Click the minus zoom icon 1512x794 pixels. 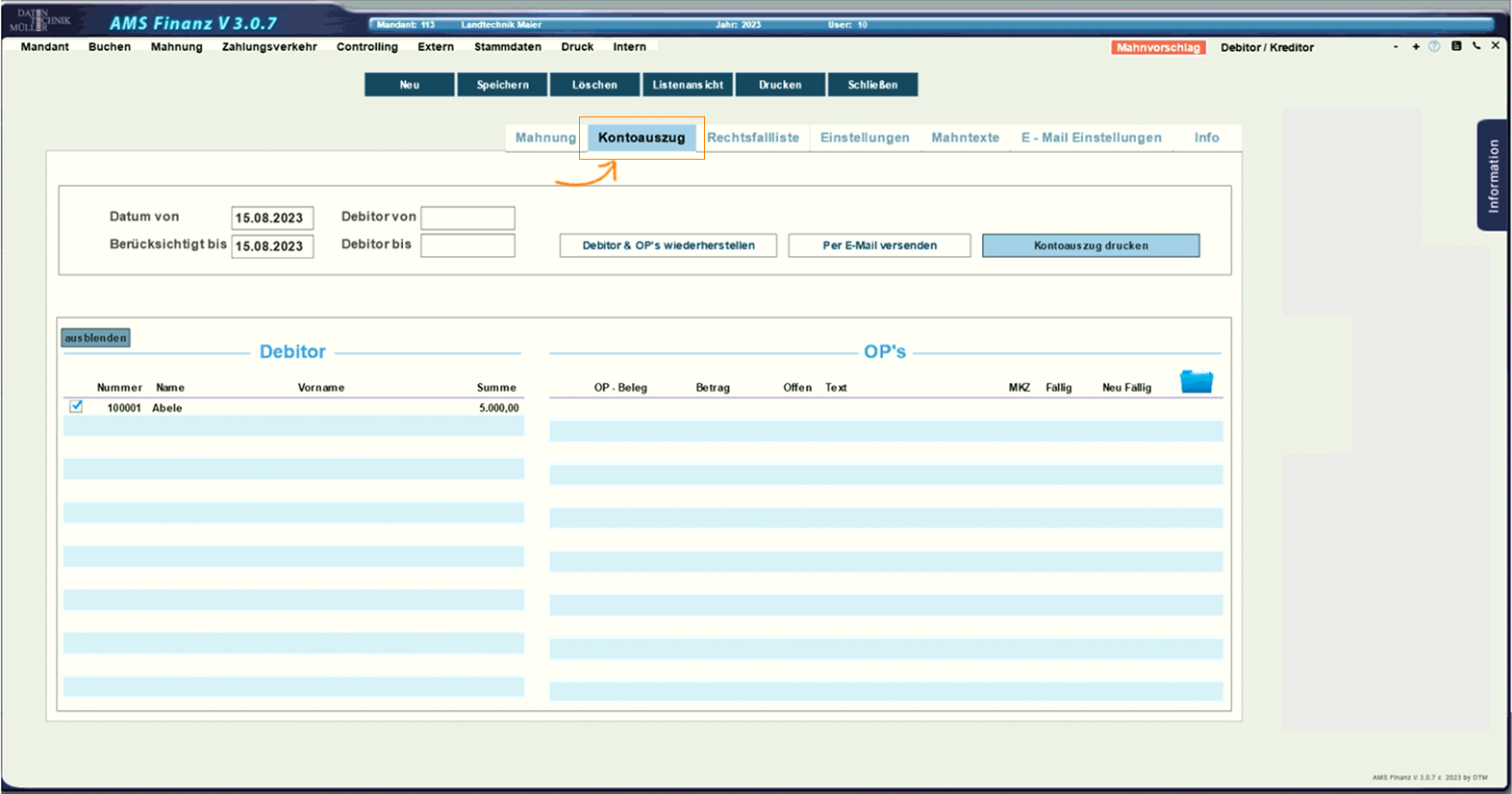[1396, 46]
